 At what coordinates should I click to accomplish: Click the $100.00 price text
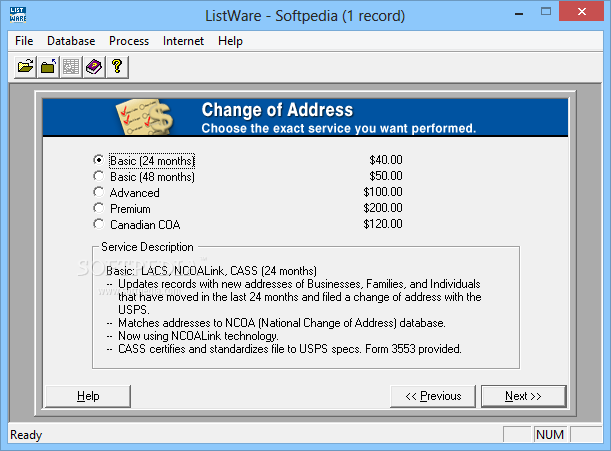pyautogui.click(x=383, y=192)
